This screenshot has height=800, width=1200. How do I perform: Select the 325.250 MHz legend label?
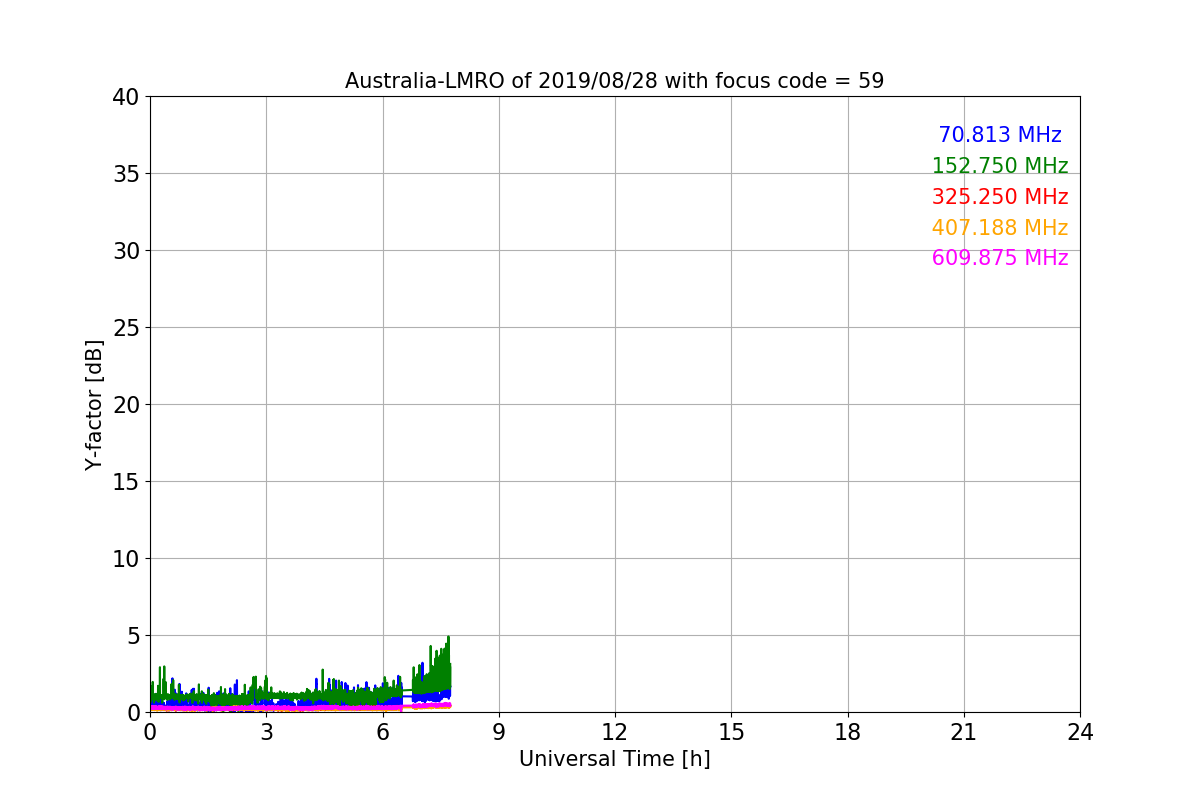[x=1000, y=197]
